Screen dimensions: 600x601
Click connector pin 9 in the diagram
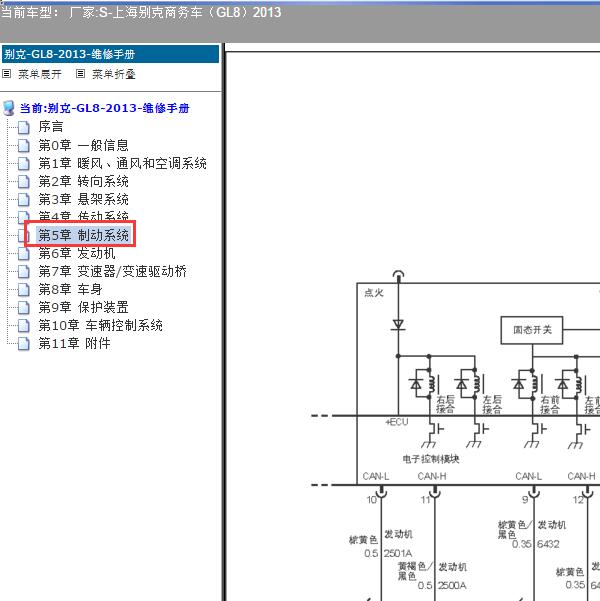tap(525, 499)
